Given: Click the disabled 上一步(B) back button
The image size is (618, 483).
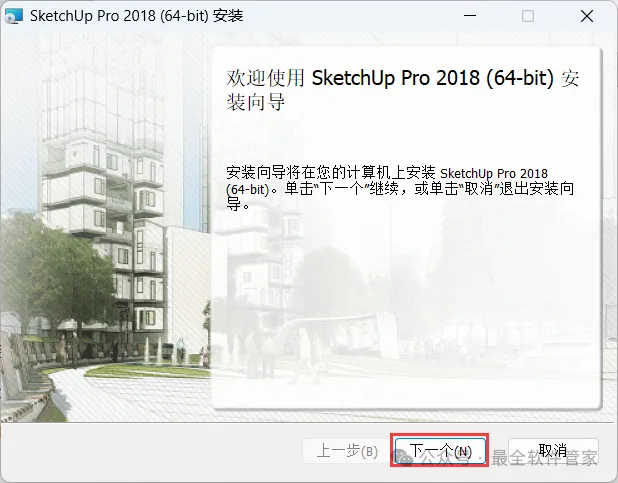Looking at the screenshot, I should tap(347, 451).
